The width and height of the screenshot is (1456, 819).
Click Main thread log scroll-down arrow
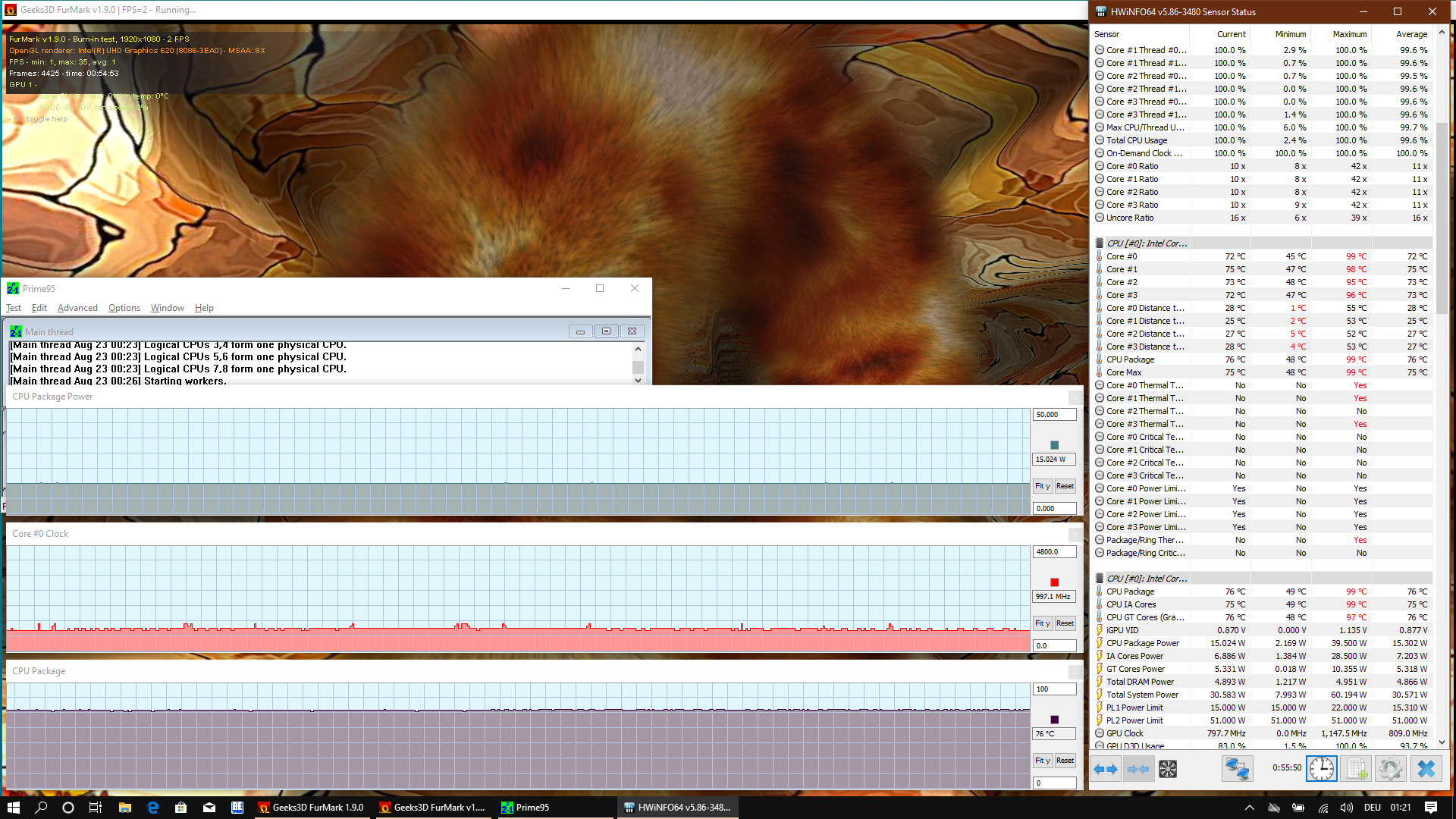pos(638,380)
